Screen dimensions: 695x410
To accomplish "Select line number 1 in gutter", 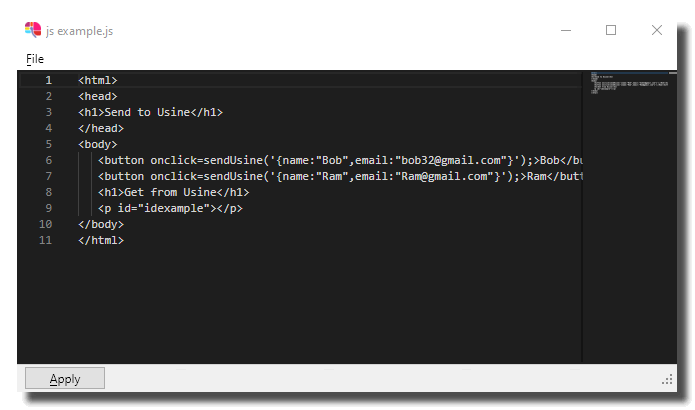I will (x=48, y=80).
